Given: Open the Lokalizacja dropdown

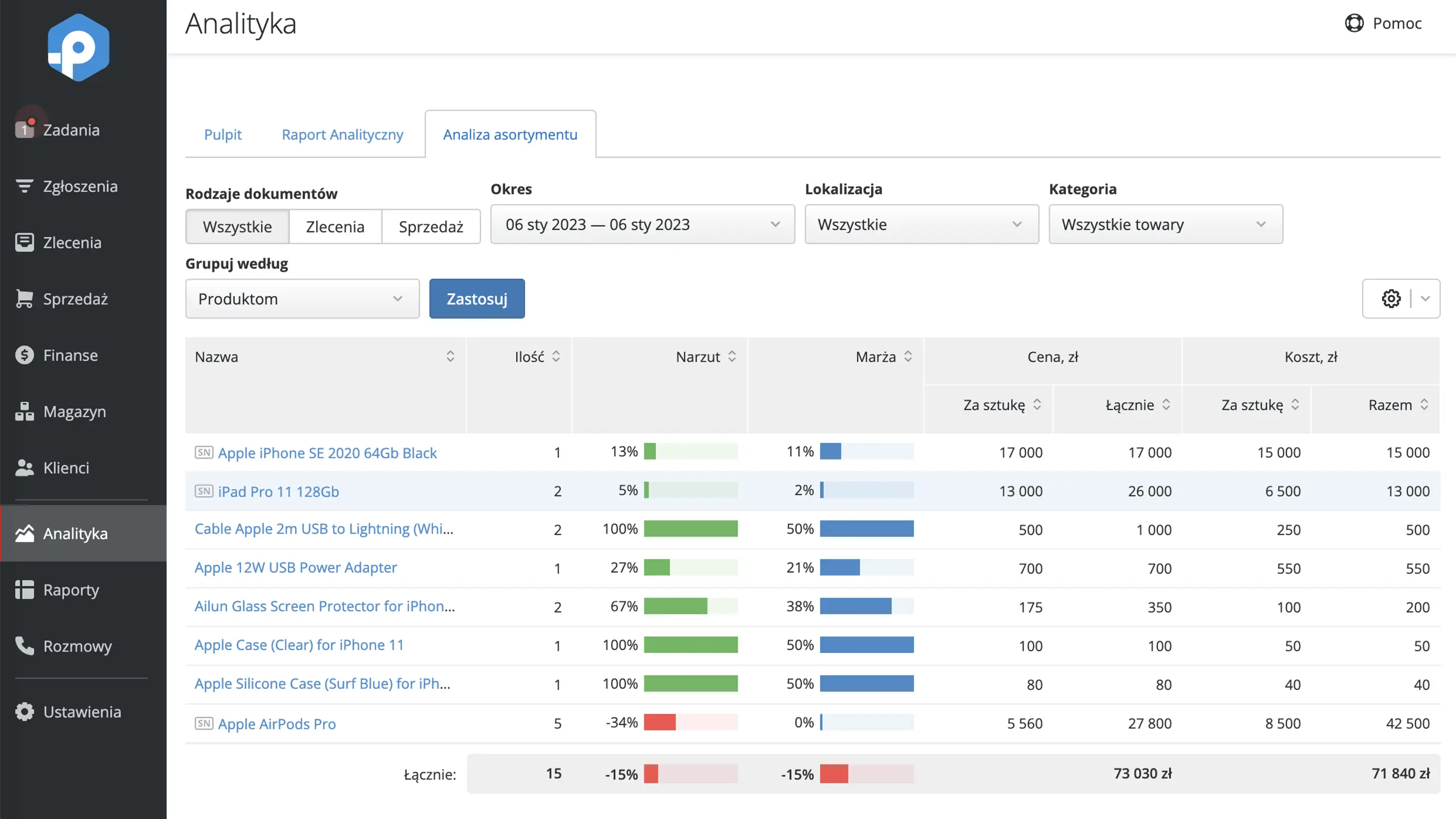Looking at the screenshot, I should [x=921, y=224].
